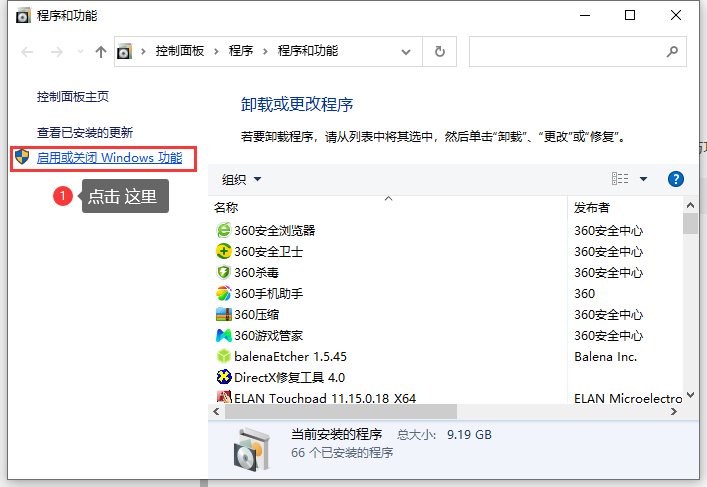Select ELAN Touchpad 11.15.0.18 X64 entry

(325, 398)
